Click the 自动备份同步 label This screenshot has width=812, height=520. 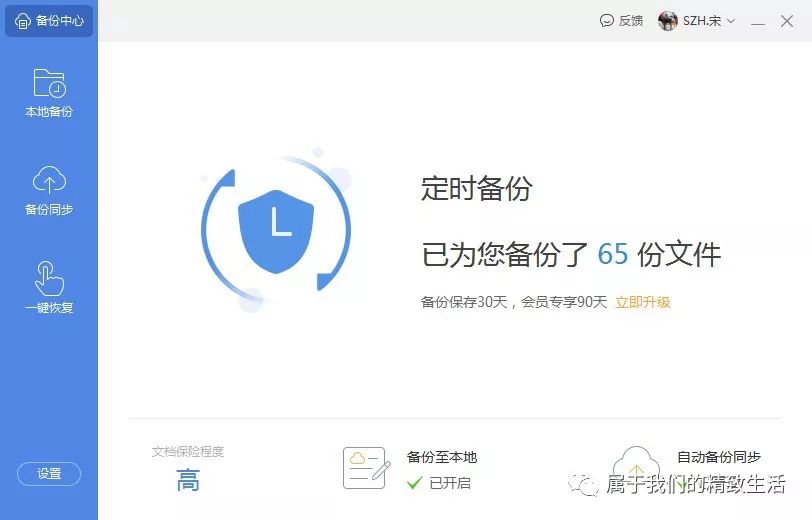(x=719, y=457)
